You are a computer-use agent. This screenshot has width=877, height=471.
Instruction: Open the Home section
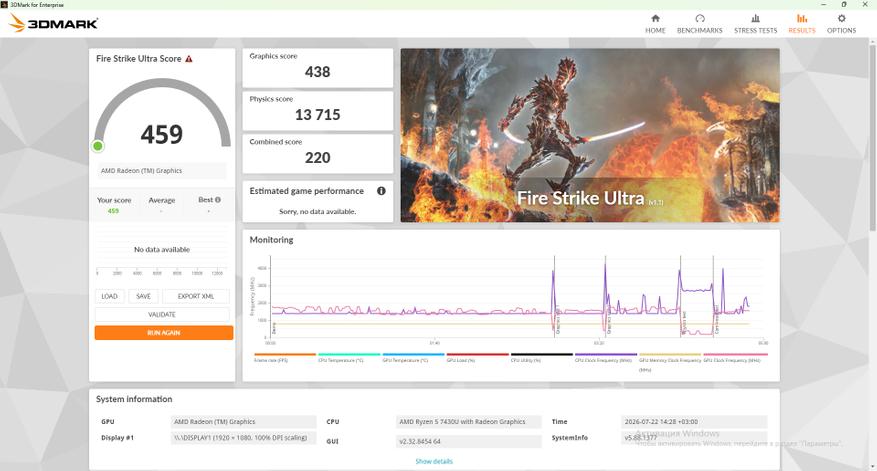pos(655,24)
